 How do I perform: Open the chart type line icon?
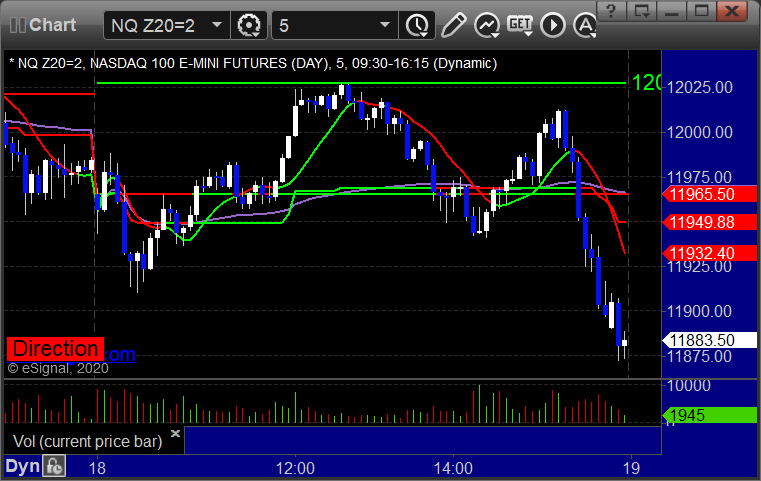pos(487,25)
